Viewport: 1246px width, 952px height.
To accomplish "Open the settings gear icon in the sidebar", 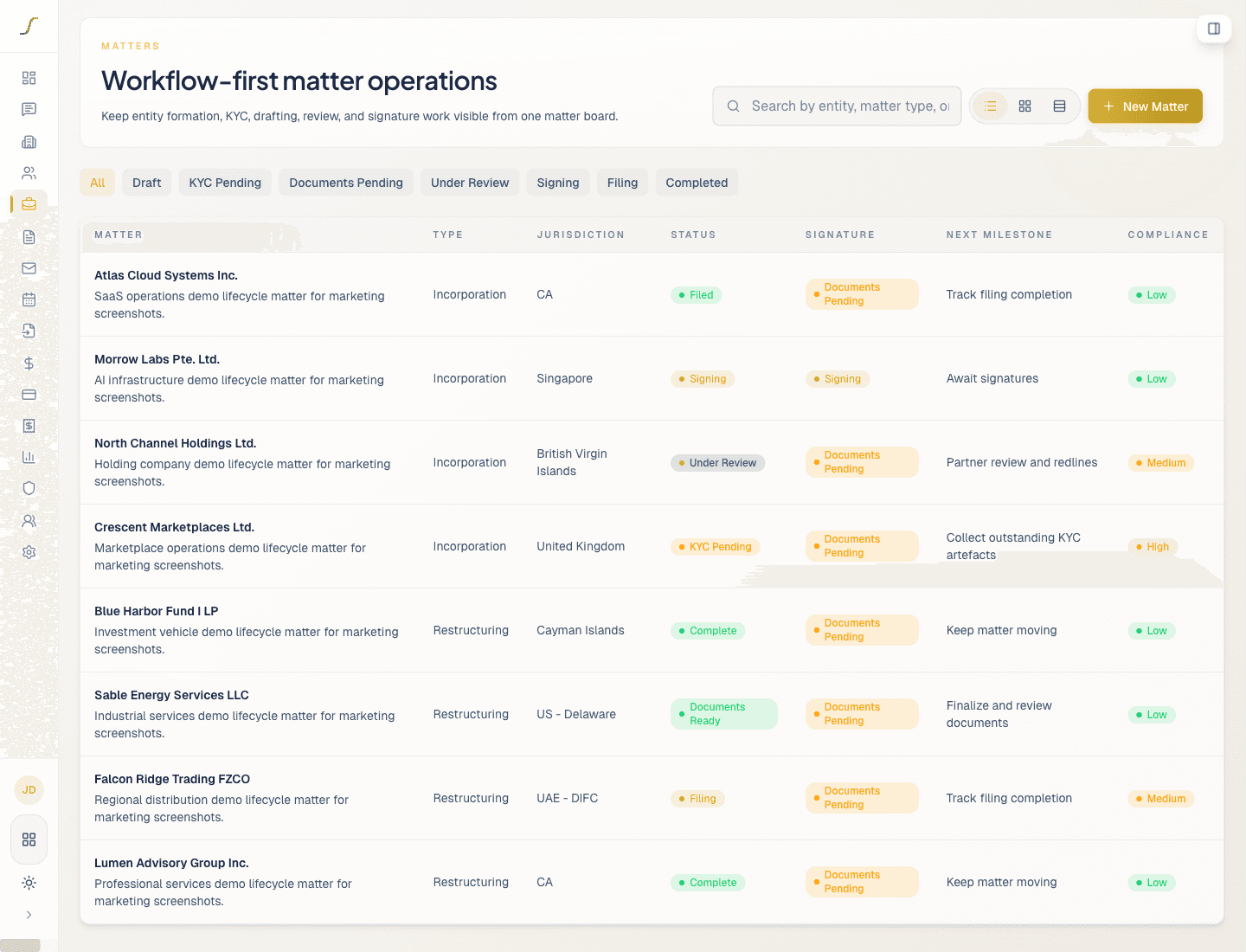I will click(29, 552).
